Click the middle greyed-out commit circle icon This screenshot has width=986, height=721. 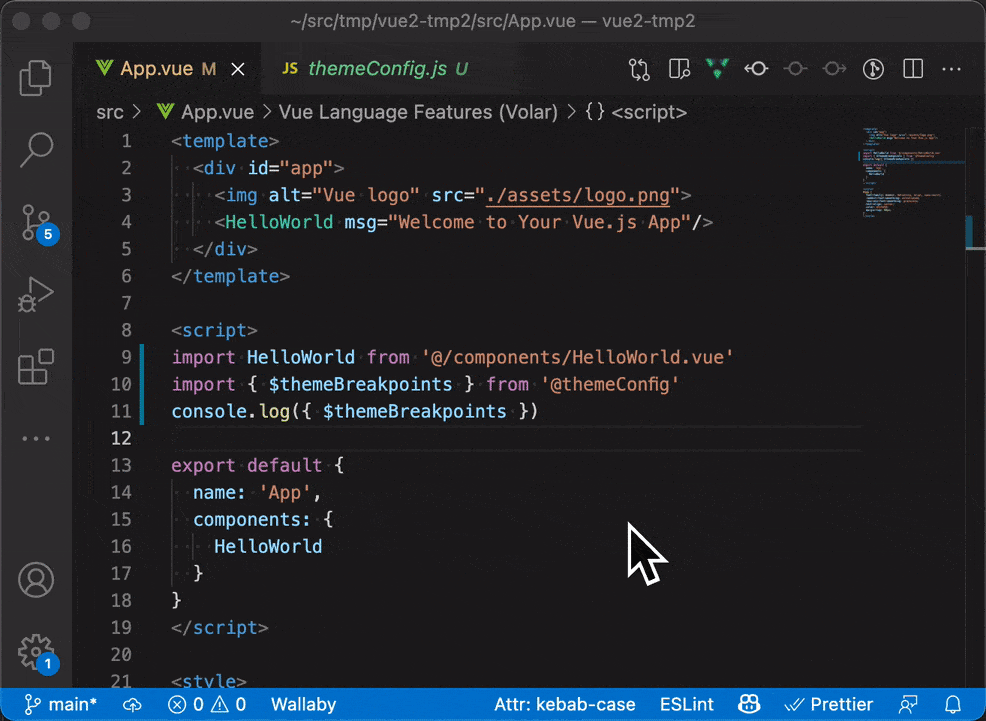coord(795,69)
